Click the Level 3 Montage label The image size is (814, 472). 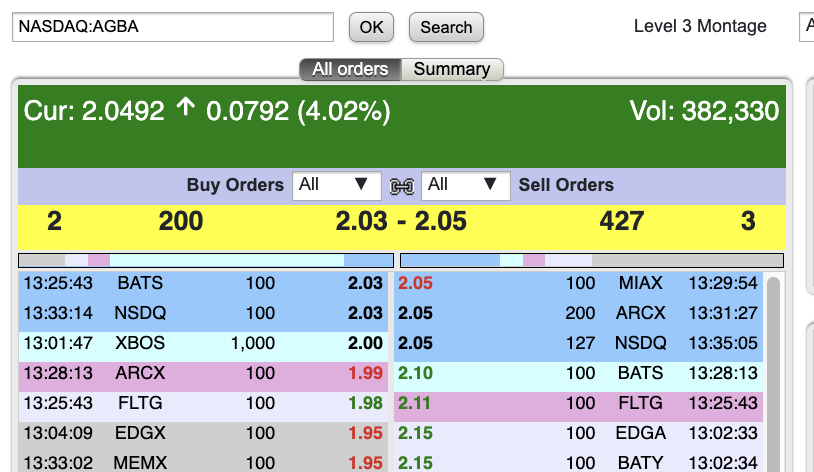[700, 26]
